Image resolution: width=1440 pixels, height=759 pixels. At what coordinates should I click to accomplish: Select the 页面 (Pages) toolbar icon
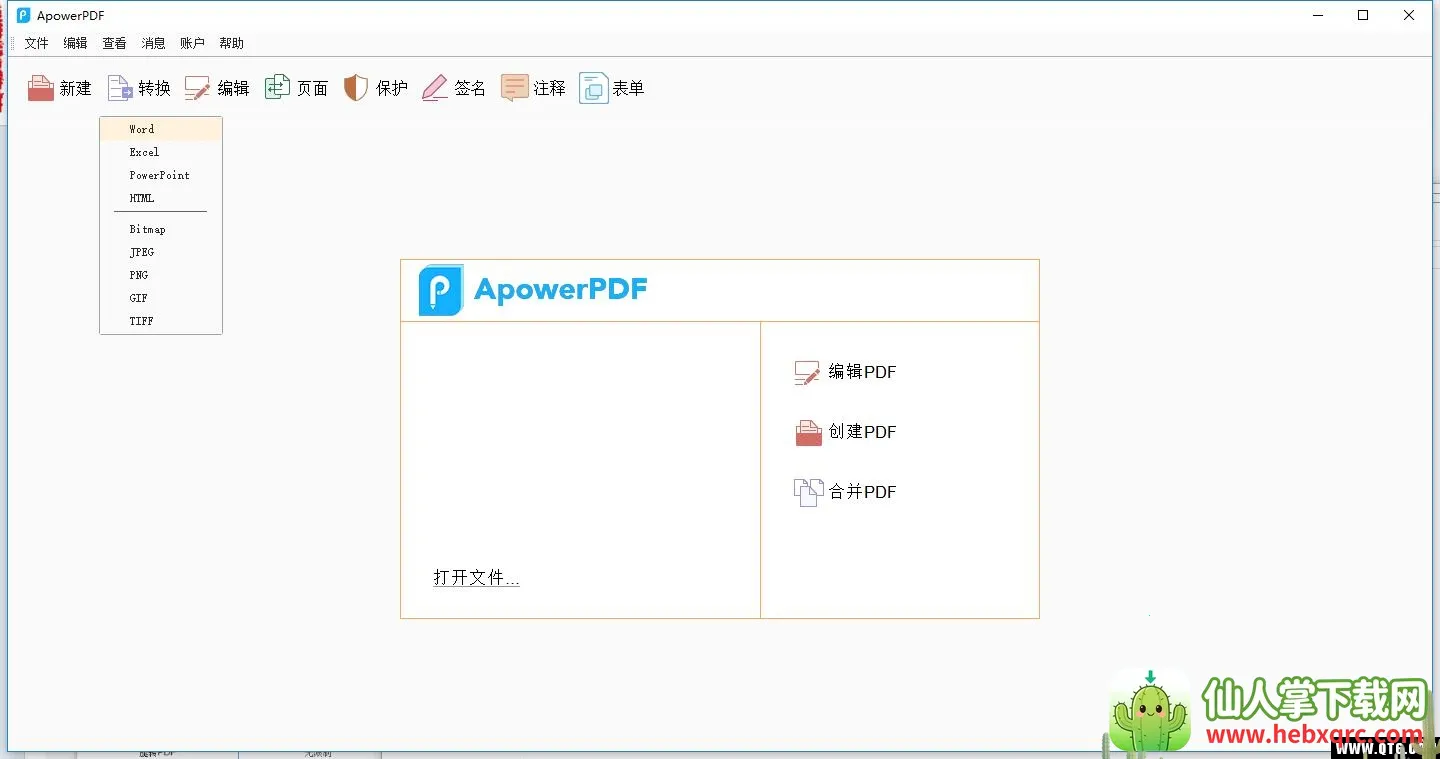coord(277,89)
